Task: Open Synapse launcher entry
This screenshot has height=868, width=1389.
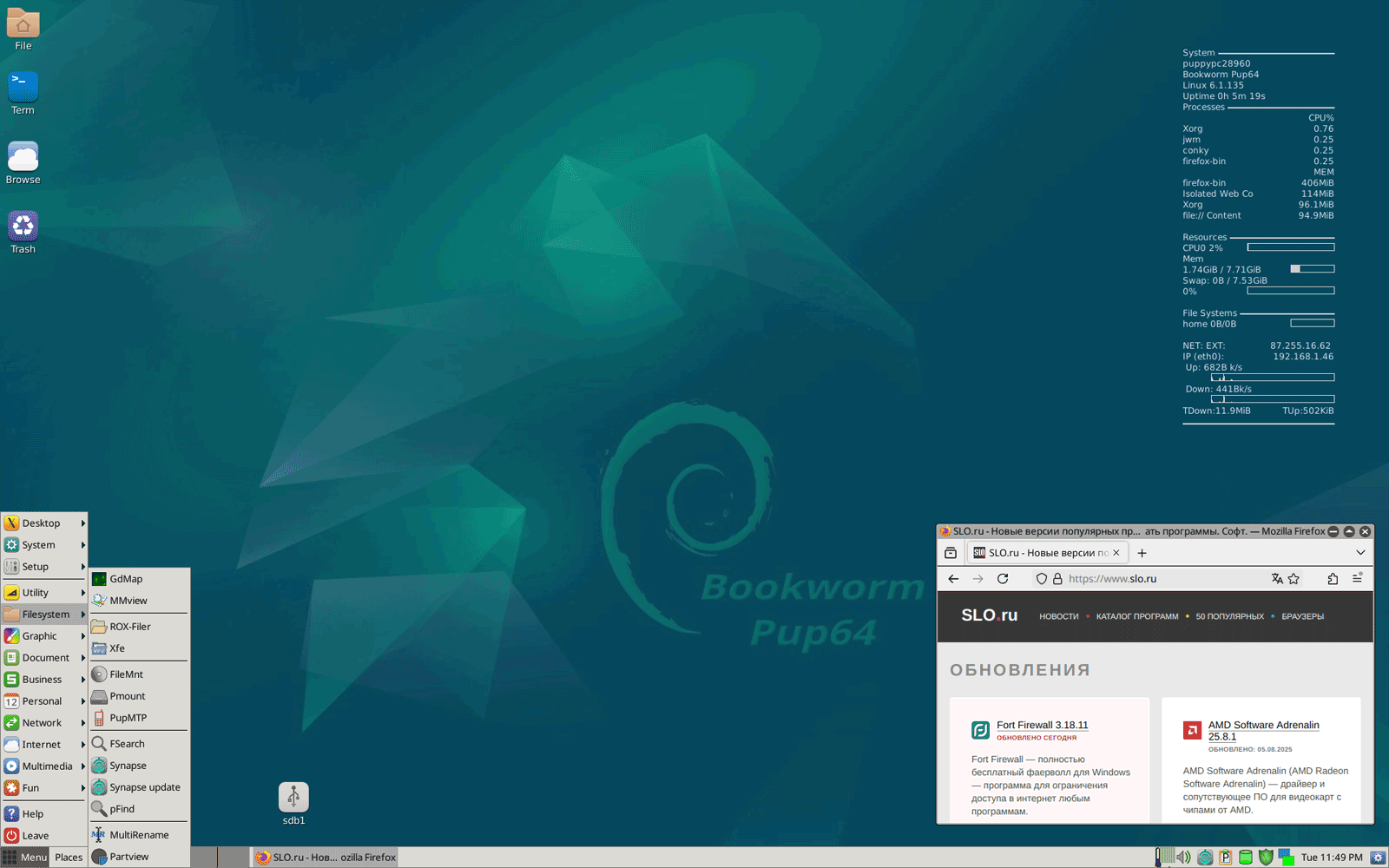Action: click(x=139, y=766)
